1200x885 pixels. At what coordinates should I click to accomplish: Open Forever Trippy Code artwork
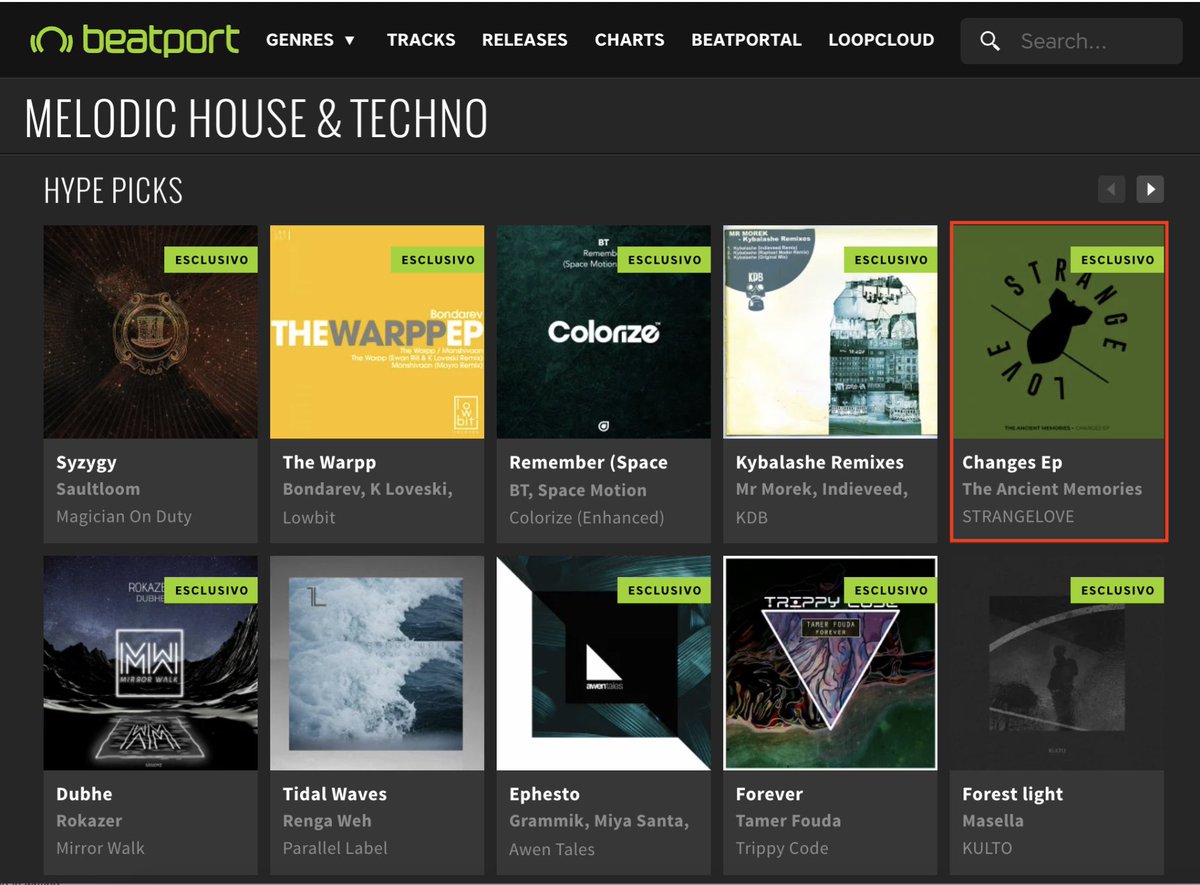click(830, 663)
